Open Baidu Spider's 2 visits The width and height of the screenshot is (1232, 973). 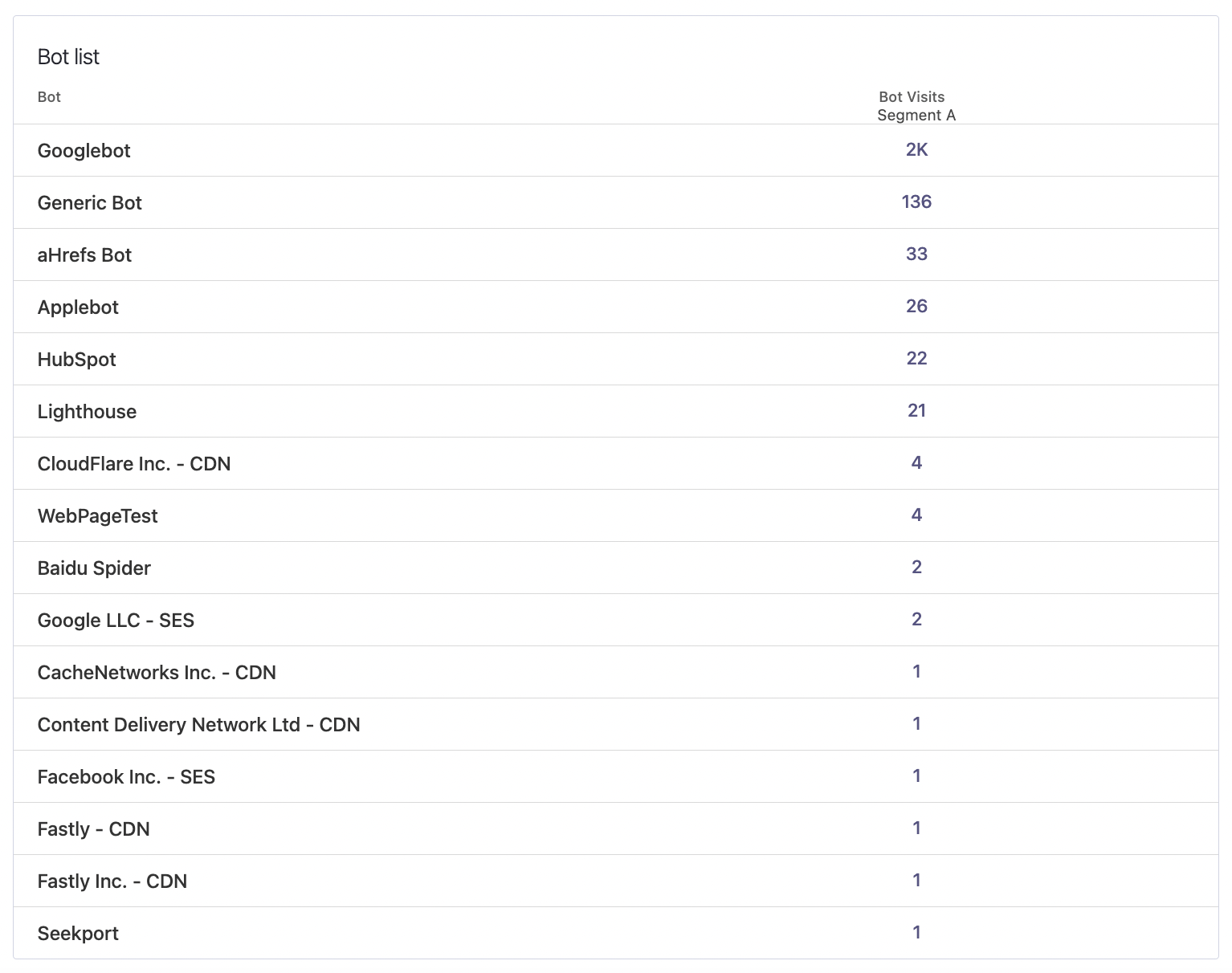(916, 568)
